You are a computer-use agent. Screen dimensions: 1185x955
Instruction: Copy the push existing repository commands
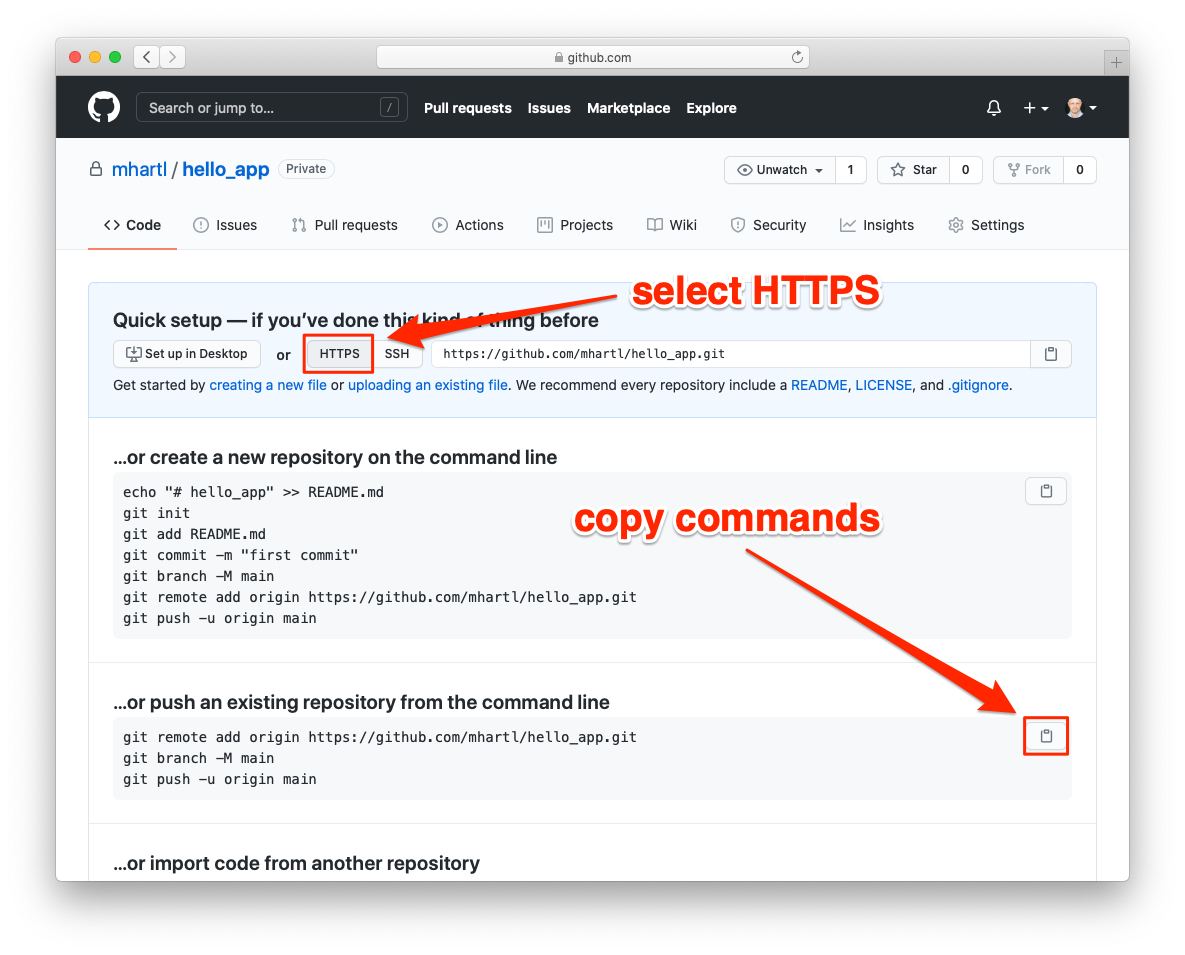pyautogui.click(x=1046, y=736)
